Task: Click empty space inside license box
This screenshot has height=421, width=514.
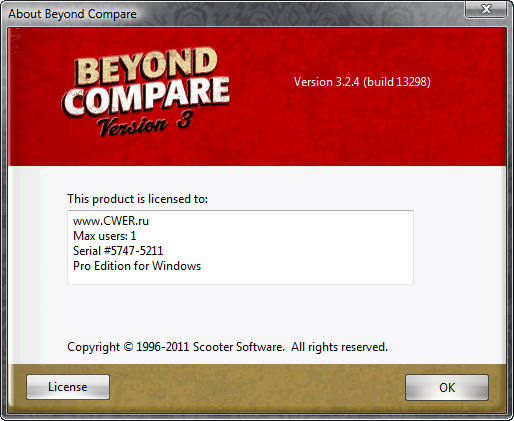Action: [307, 248]
